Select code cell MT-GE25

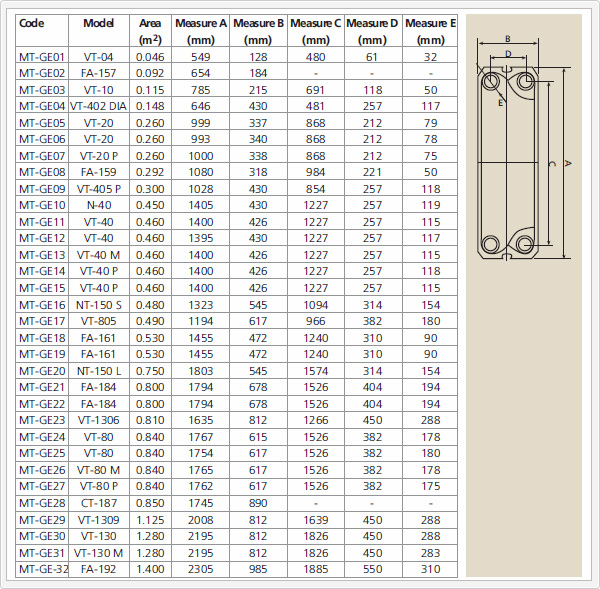click(42, 453)
